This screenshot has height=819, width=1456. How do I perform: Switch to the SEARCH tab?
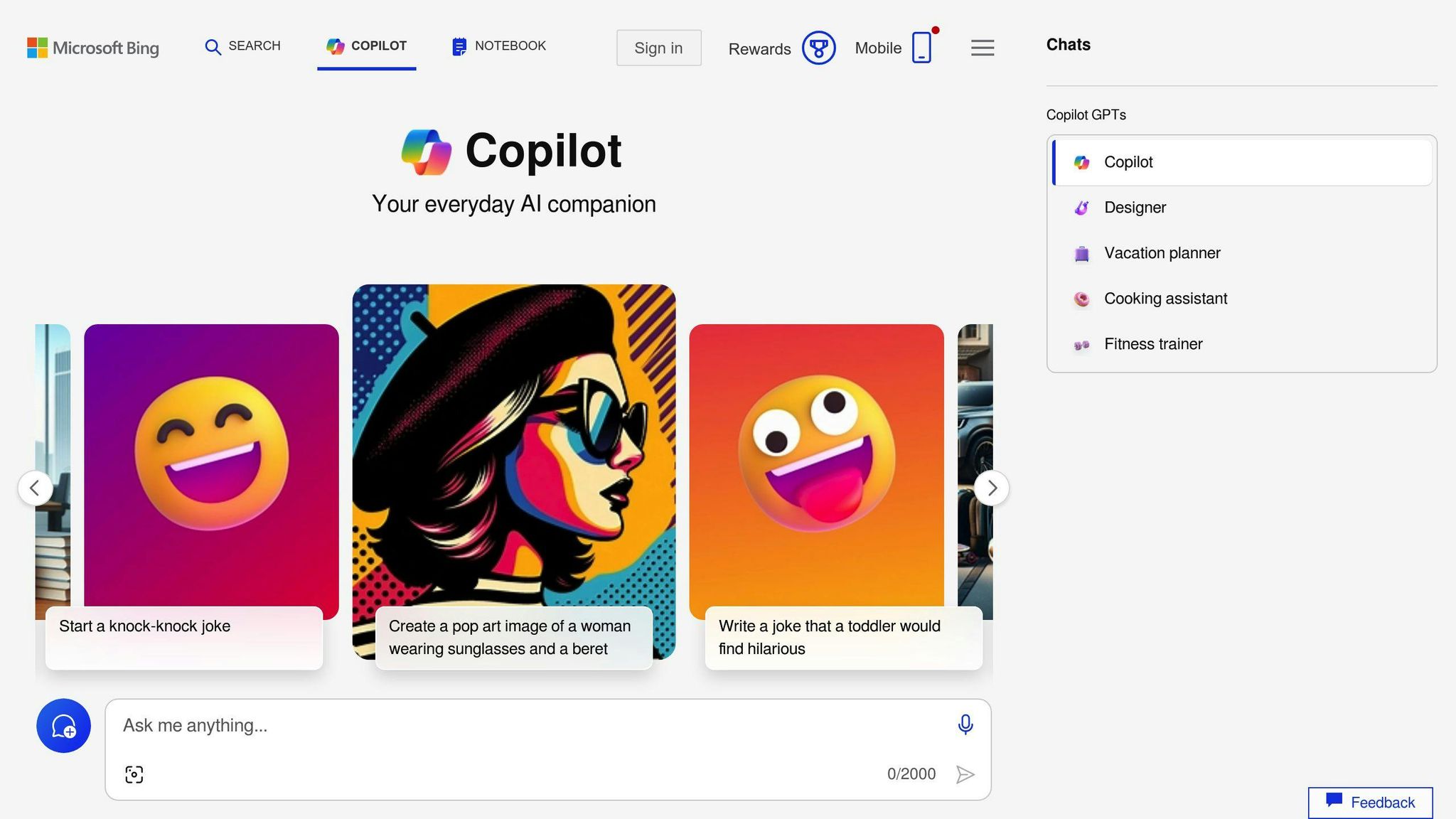pos(242,46)
